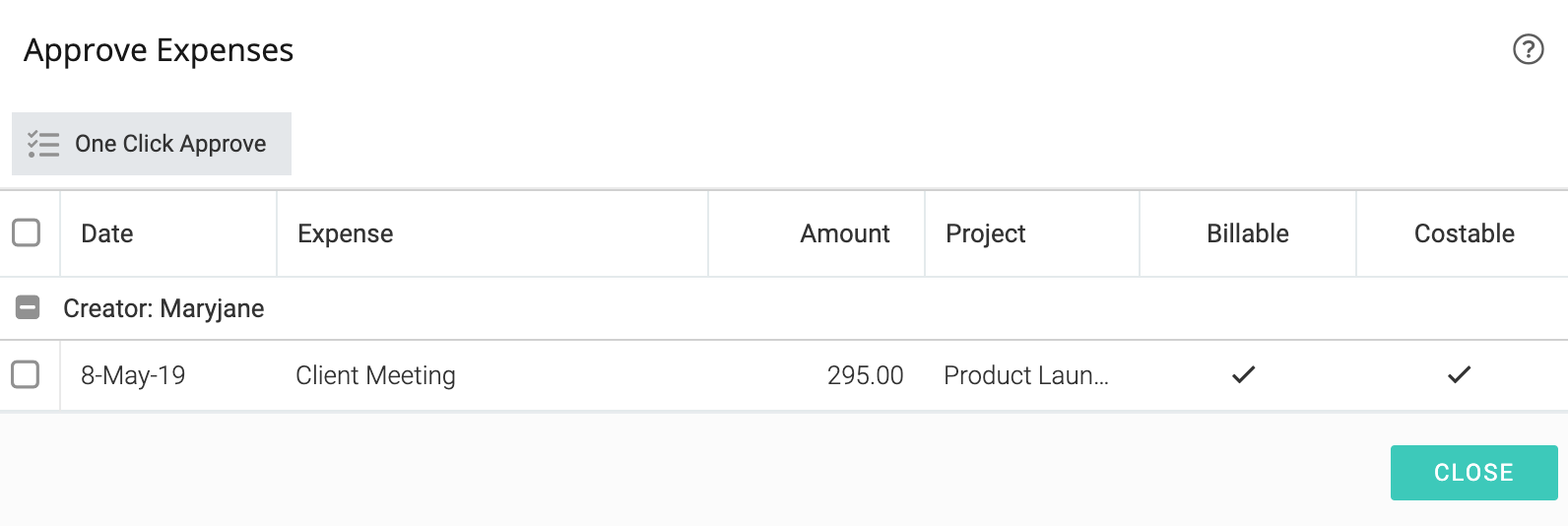Click the 8-May-19 date cell
Viewport: 1568px width, 526px height.
click(133, 375)
